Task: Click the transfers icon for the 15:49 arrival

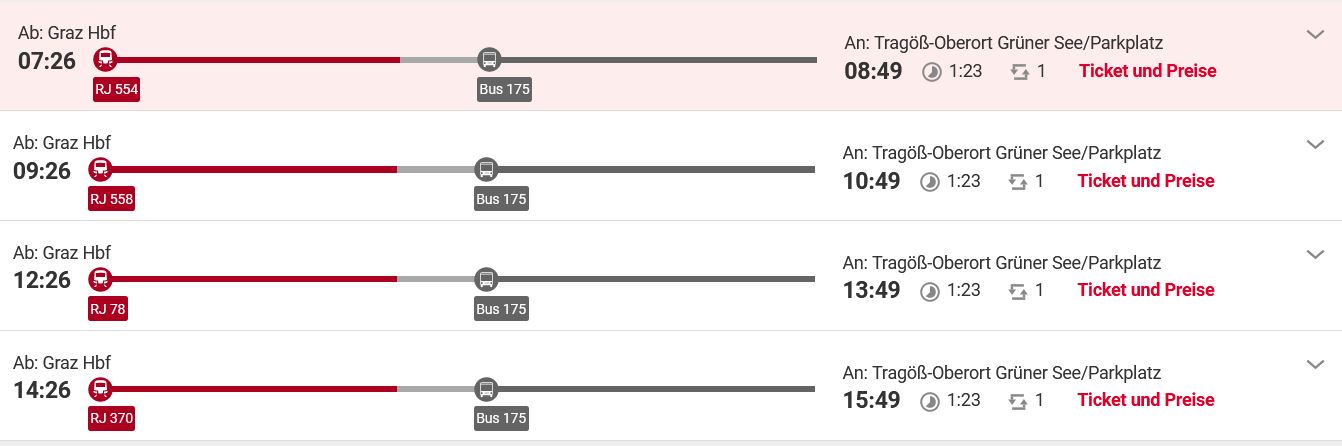Action: click(x=1019, y=401)
